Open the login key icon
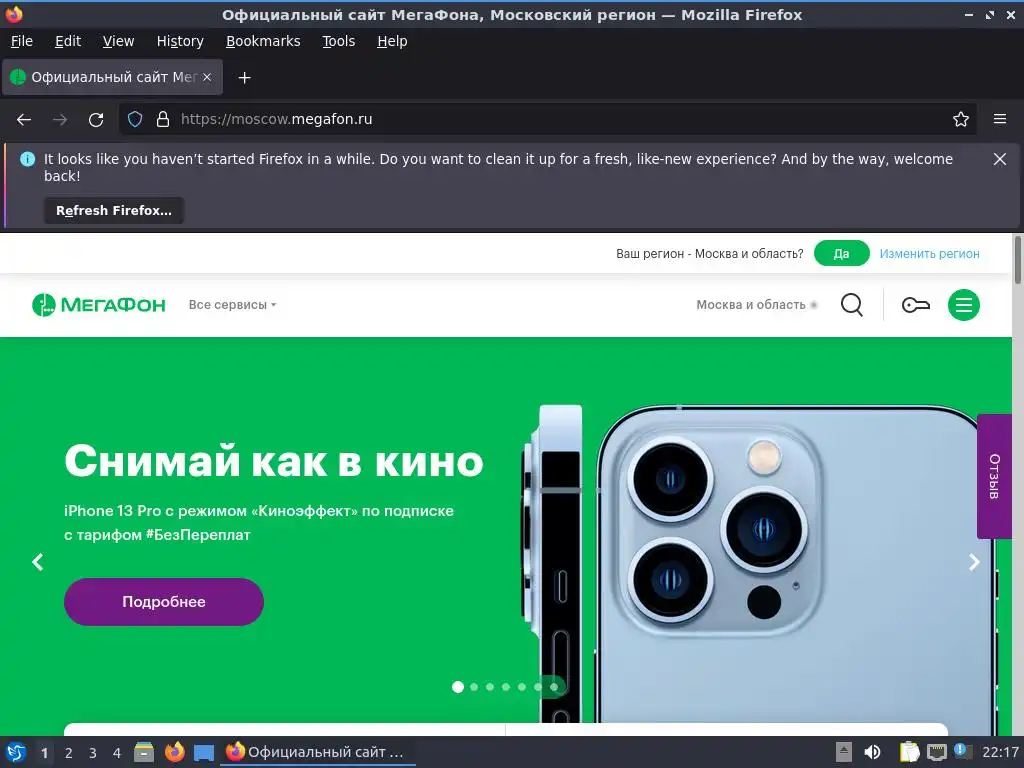 coord(916,304)
